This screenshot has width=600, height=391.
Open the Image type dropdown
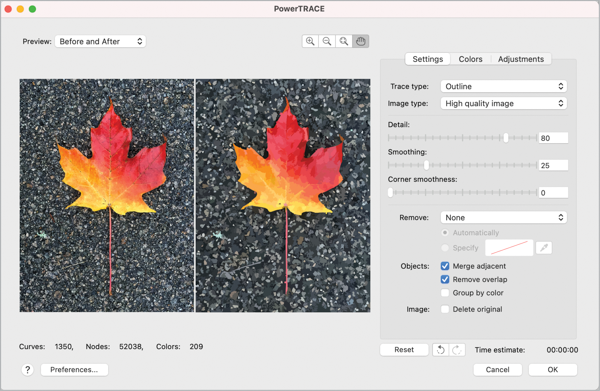(504, 103)
